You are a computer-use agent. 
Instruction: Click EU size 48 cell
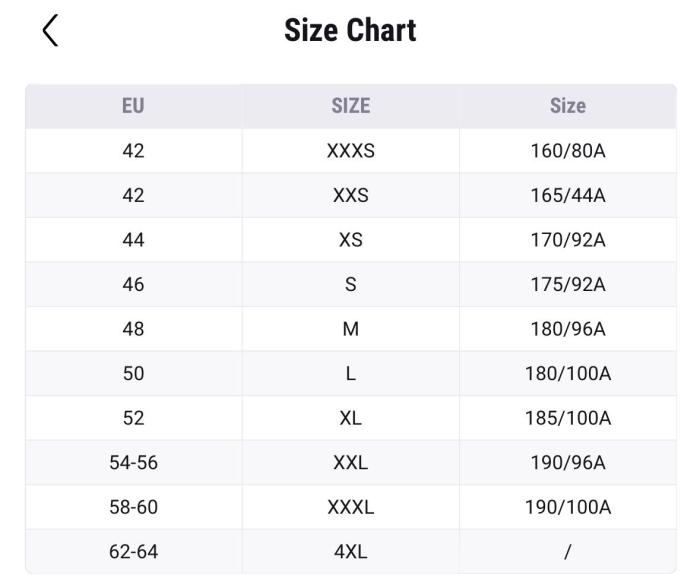coord(133,329)
